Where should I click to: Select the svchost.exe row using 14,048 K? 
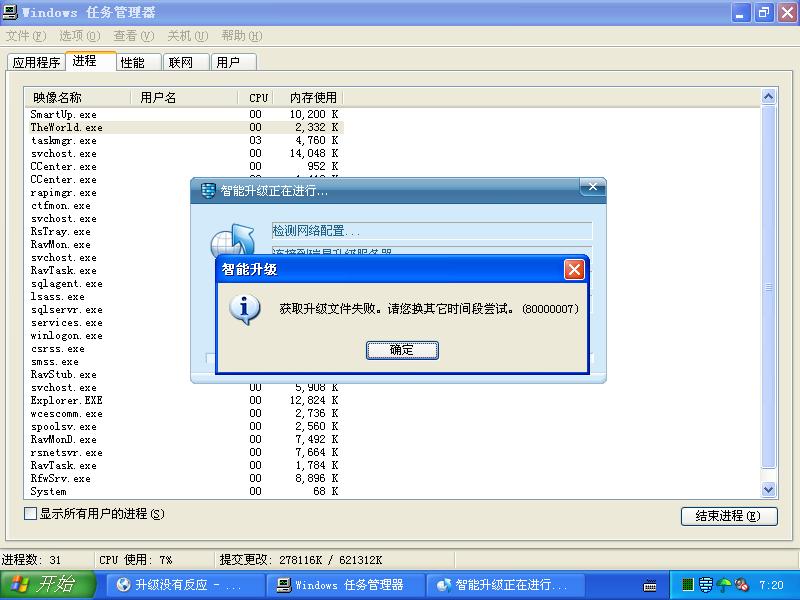(184, 153)
